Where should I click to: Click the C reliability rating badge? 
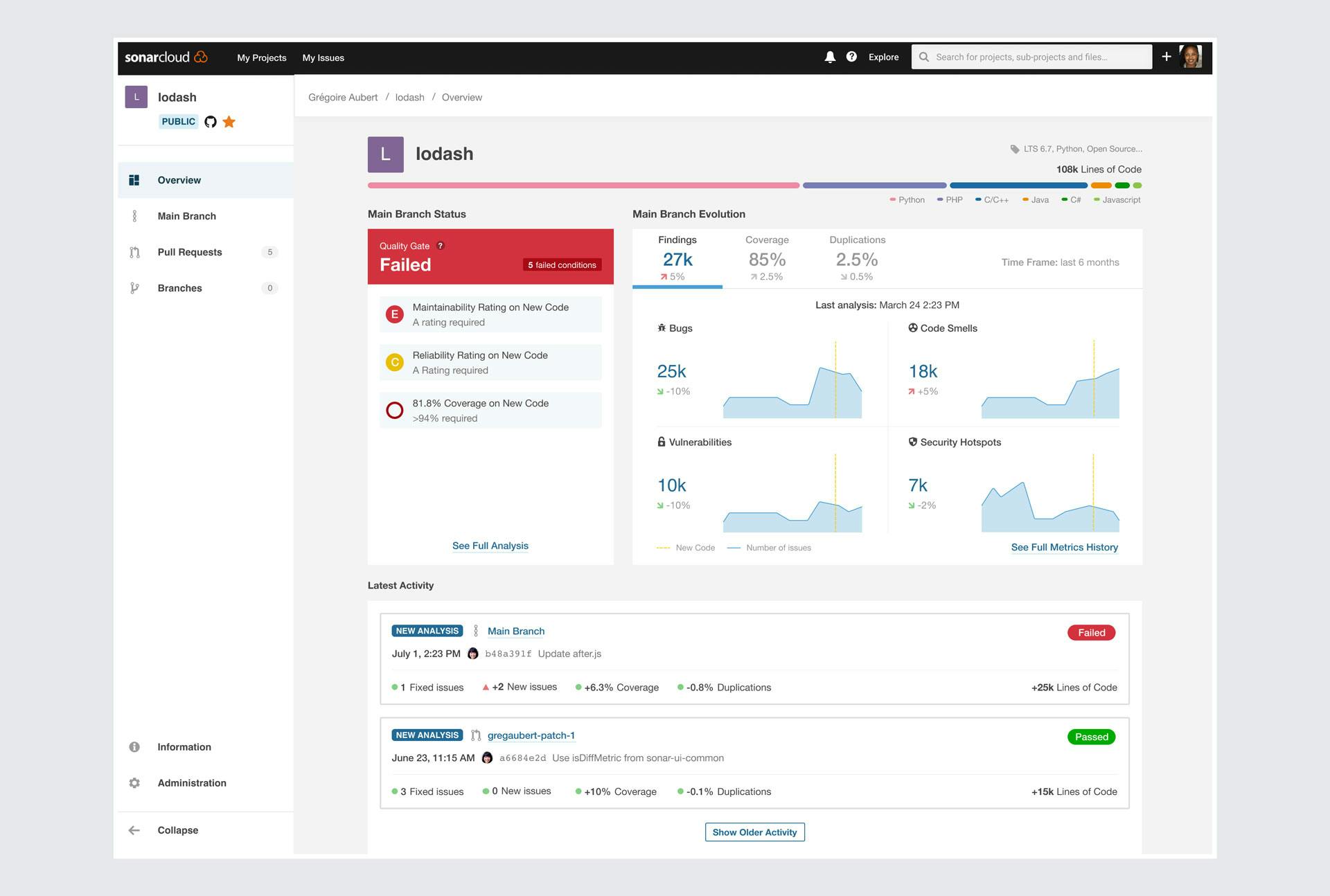(x=395, y=362)
